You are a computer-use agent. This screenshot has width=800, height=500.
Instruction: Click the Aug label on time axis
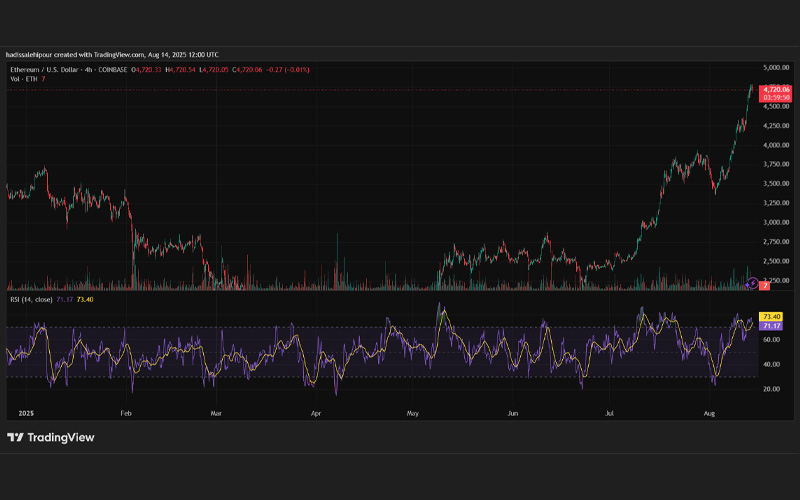(709, 413)
